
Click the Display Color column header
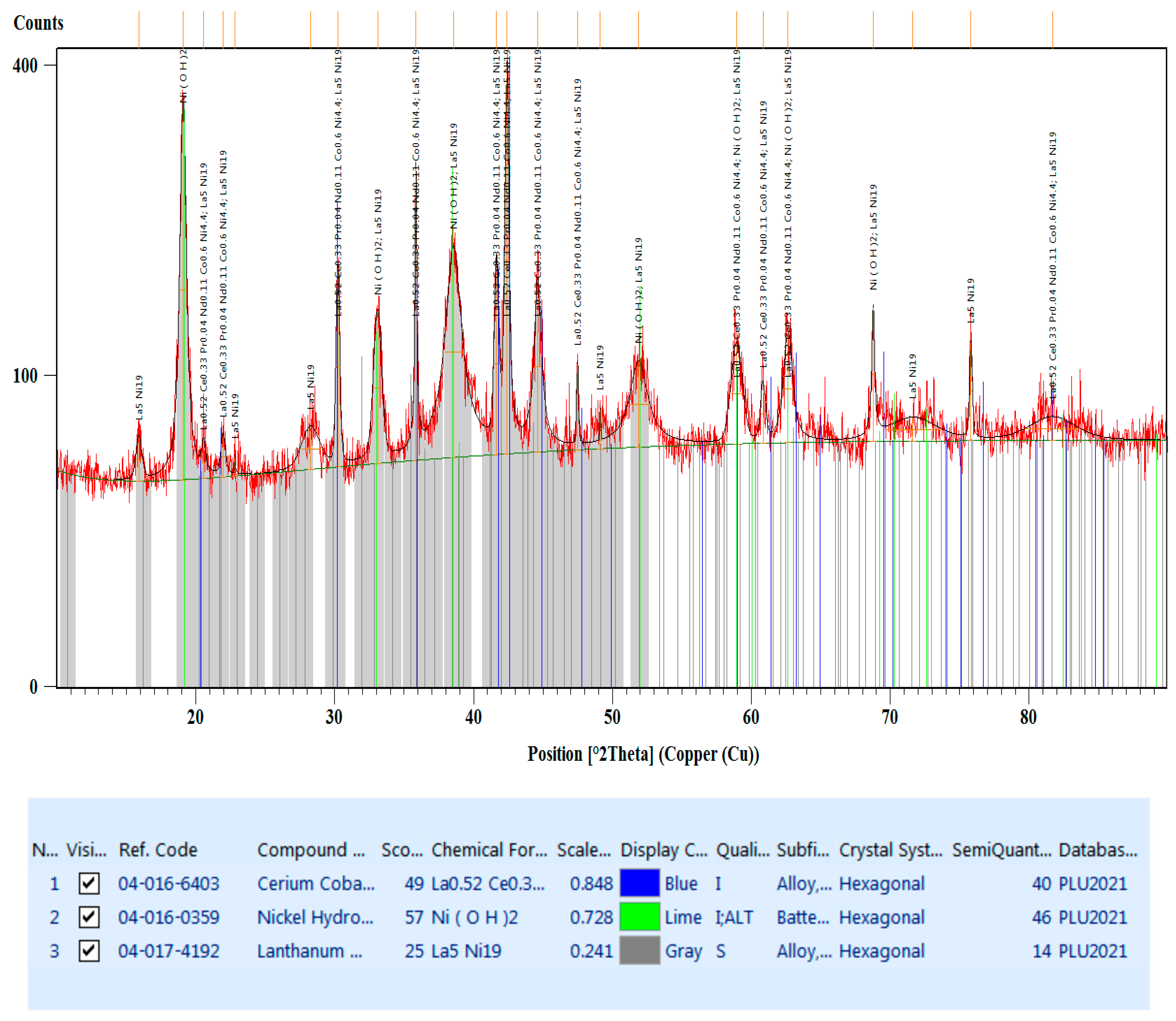coord(664,850)
